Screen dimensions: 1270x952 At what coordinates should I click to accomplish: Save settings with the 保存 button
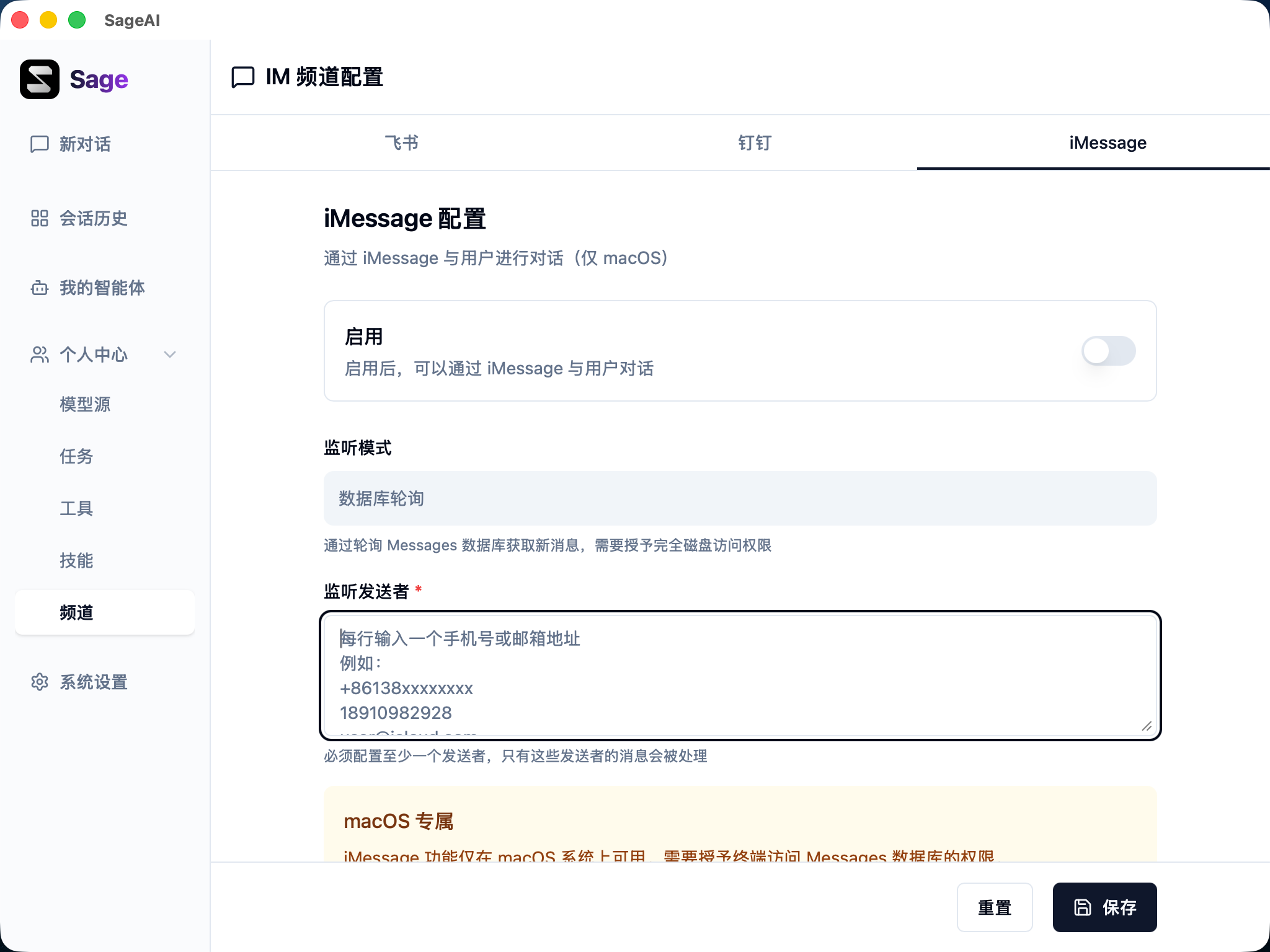[x=1104, y=907]
